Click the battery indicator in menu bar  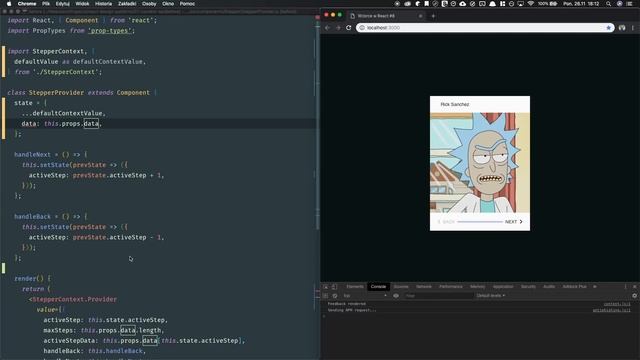[x=548, y=4]
